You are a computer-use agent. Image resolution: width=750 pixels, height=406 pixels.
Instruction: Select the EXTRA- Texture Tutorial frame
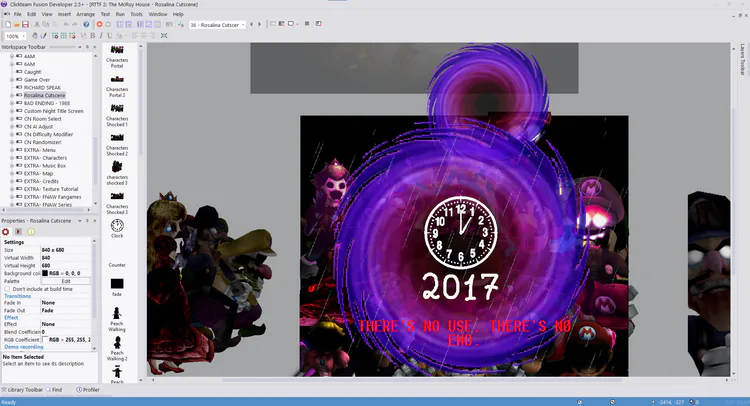[51, 189]
